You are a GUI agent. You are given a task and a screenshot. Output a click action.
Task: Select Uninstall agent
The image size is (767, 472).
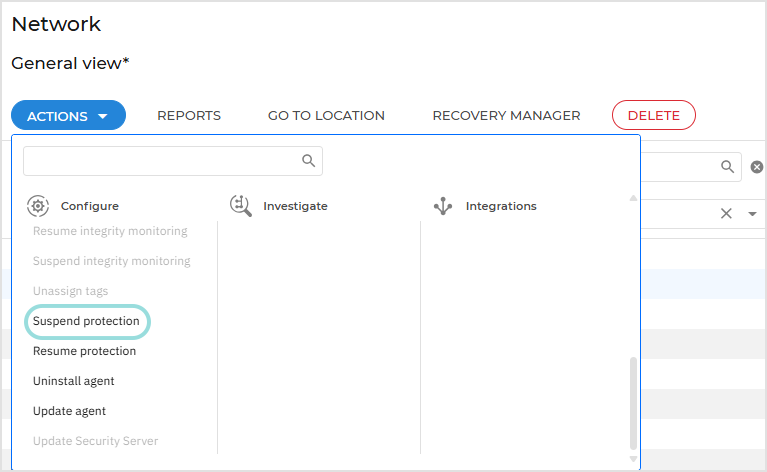pyautogui.click(x=73, y=381)
